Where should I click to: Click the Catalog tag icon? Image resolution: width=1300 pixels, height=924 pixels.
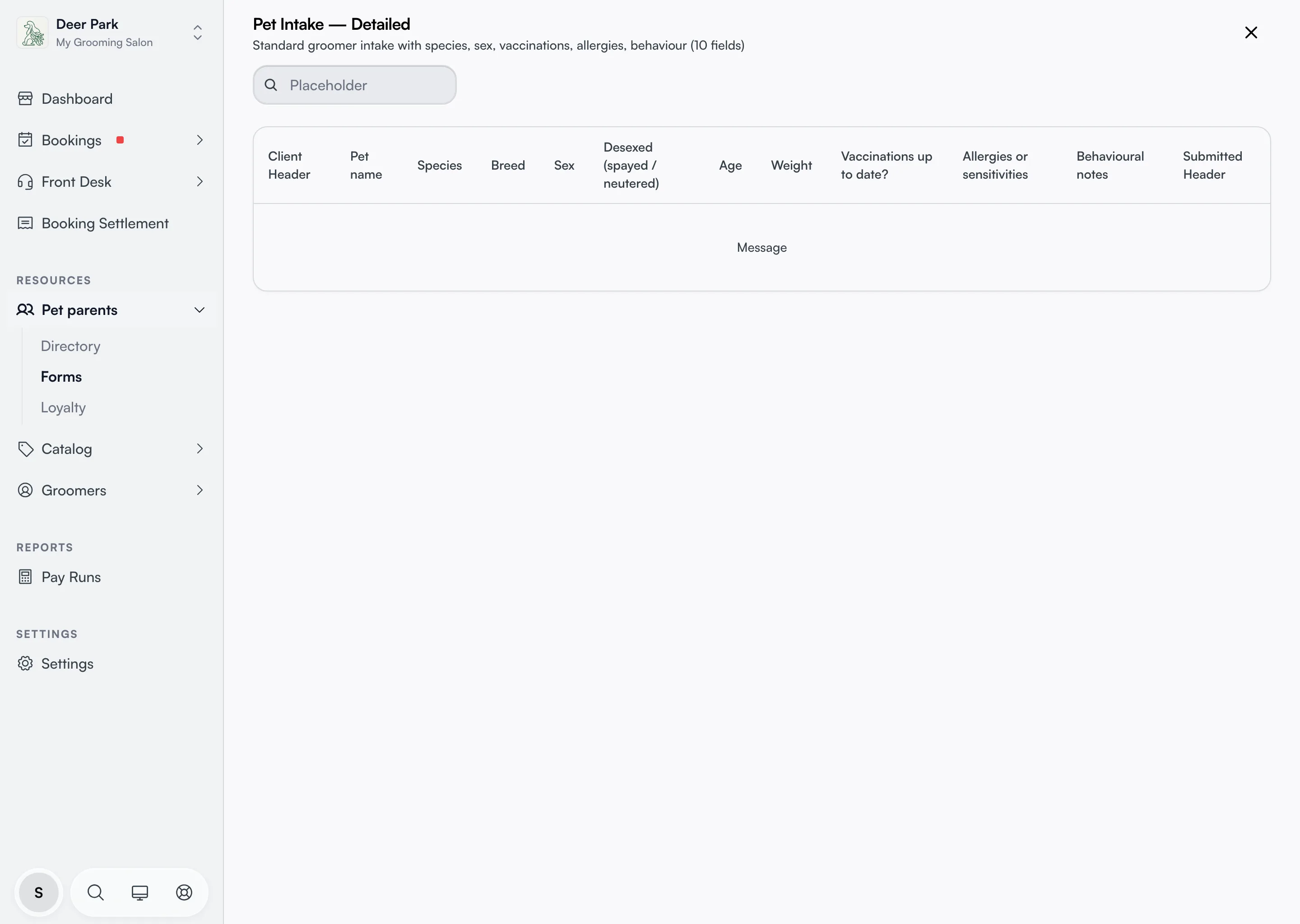click(25, 449)
